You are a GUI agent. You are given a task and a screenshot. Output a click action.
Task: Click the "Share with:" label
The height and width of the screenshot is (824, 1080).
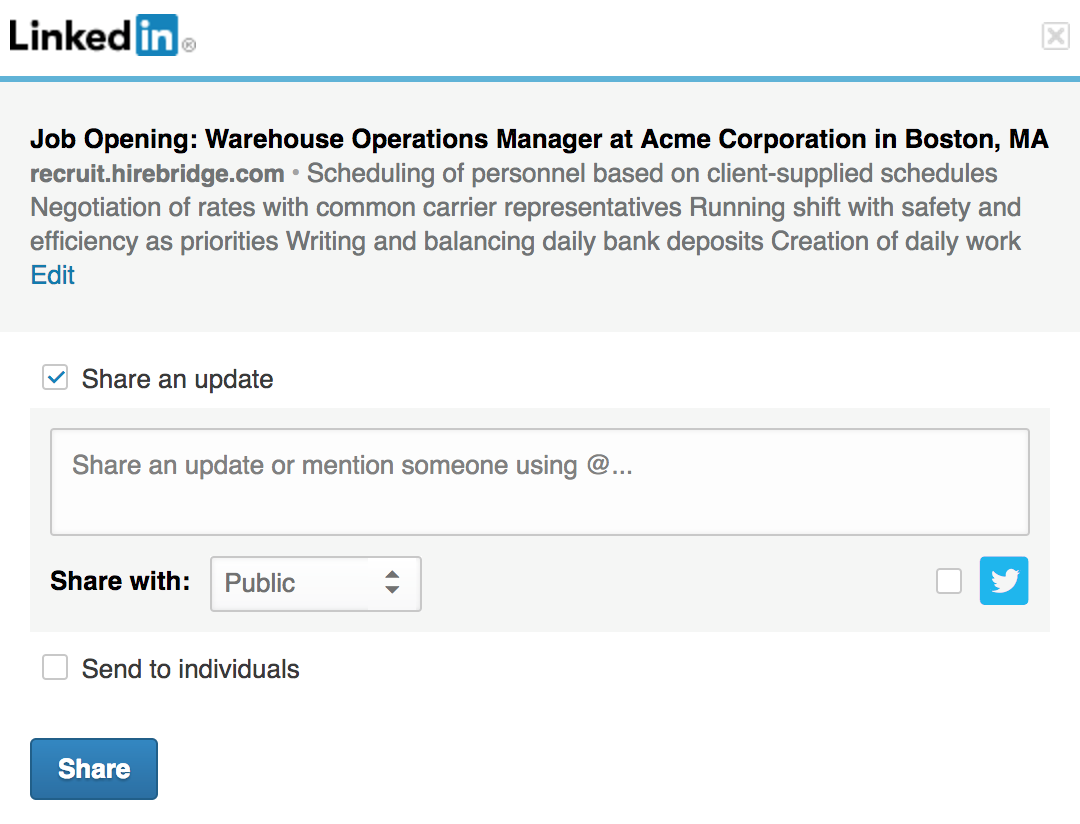[x=120, y=581]
